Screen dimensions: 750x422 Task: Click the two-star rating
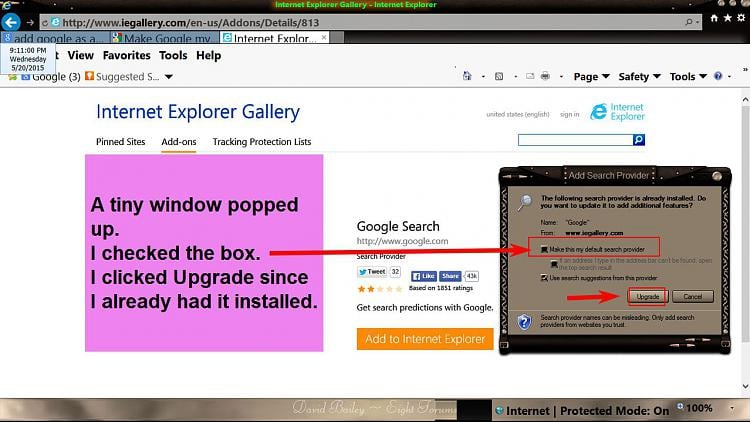click(380, 289)
